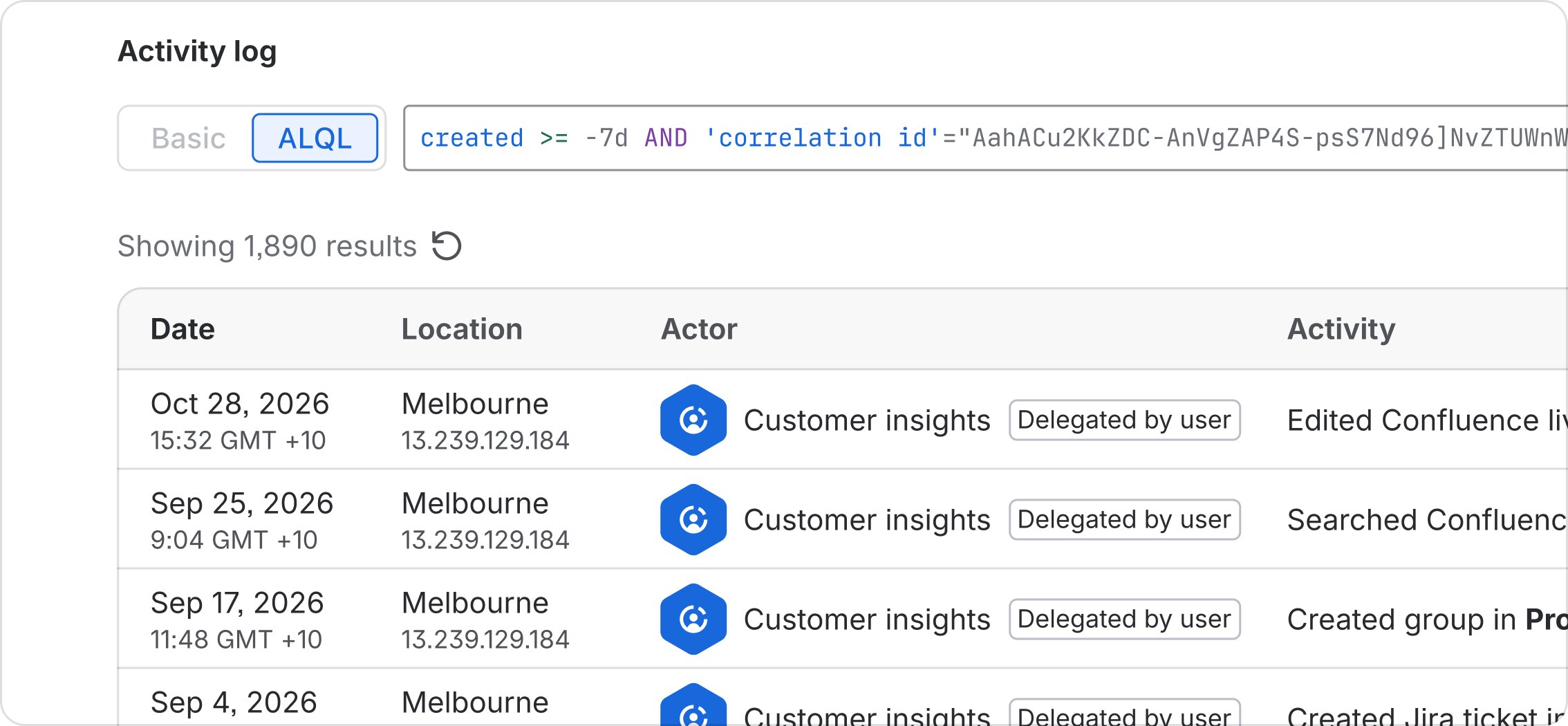Click the Location column header
The height and width of the screenshot is (726, 1568).
[x=462, y=329]
